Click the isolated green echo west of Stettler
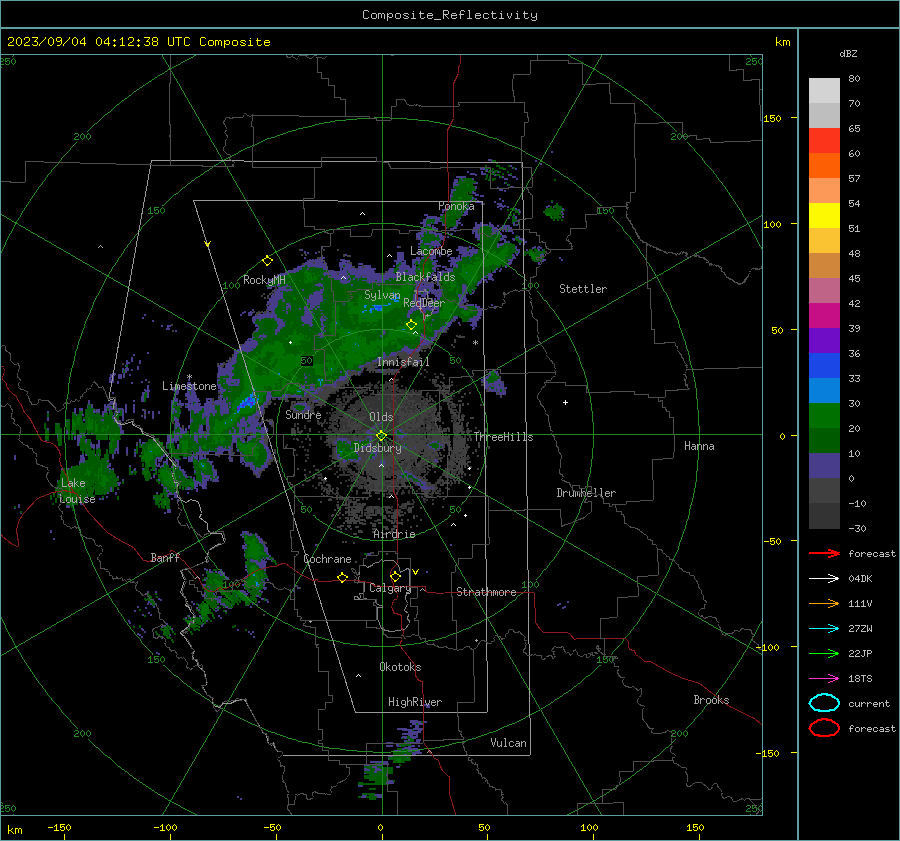 [537, 254]
